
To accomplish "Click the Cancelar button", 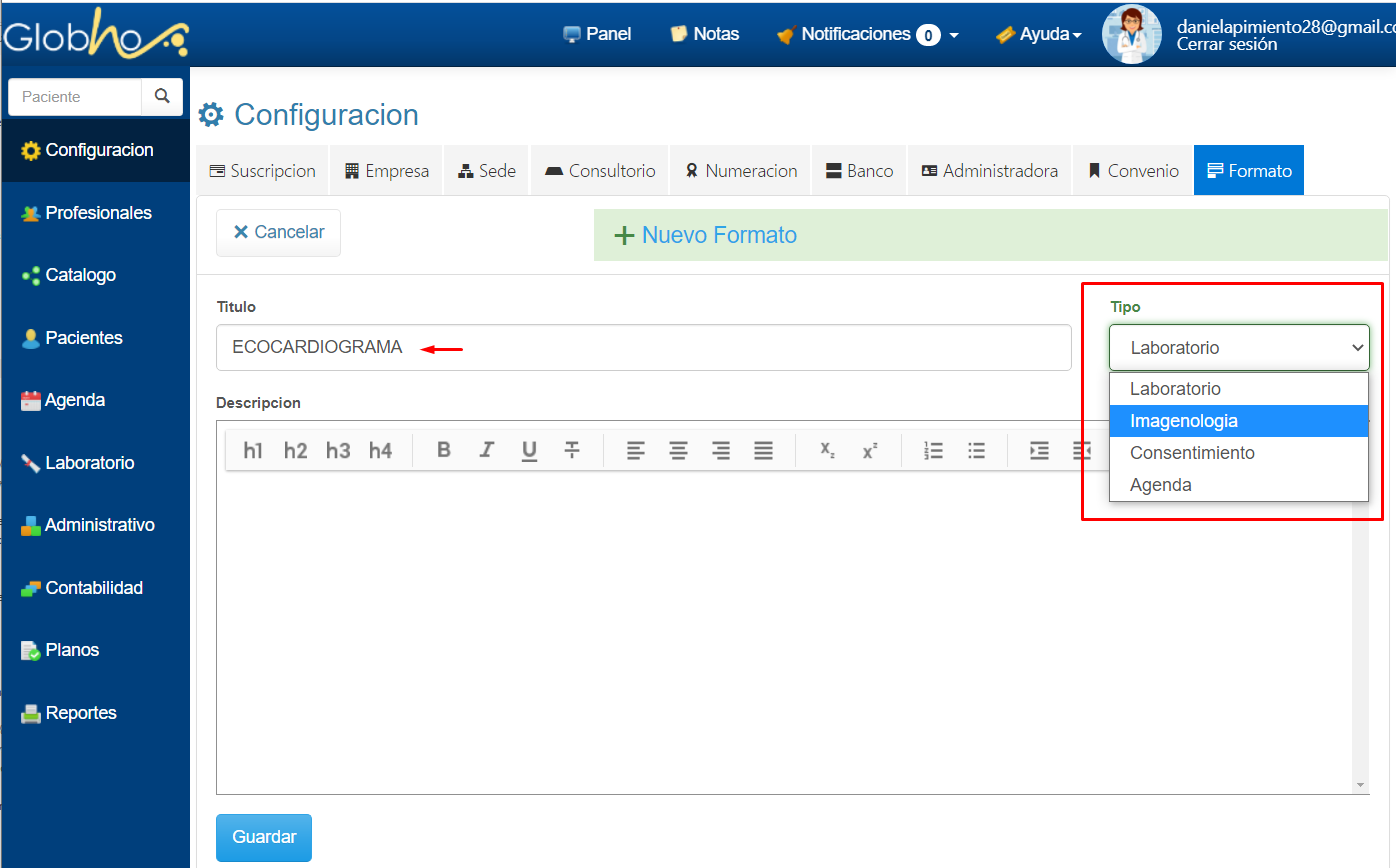I will (x=278, y=232).
